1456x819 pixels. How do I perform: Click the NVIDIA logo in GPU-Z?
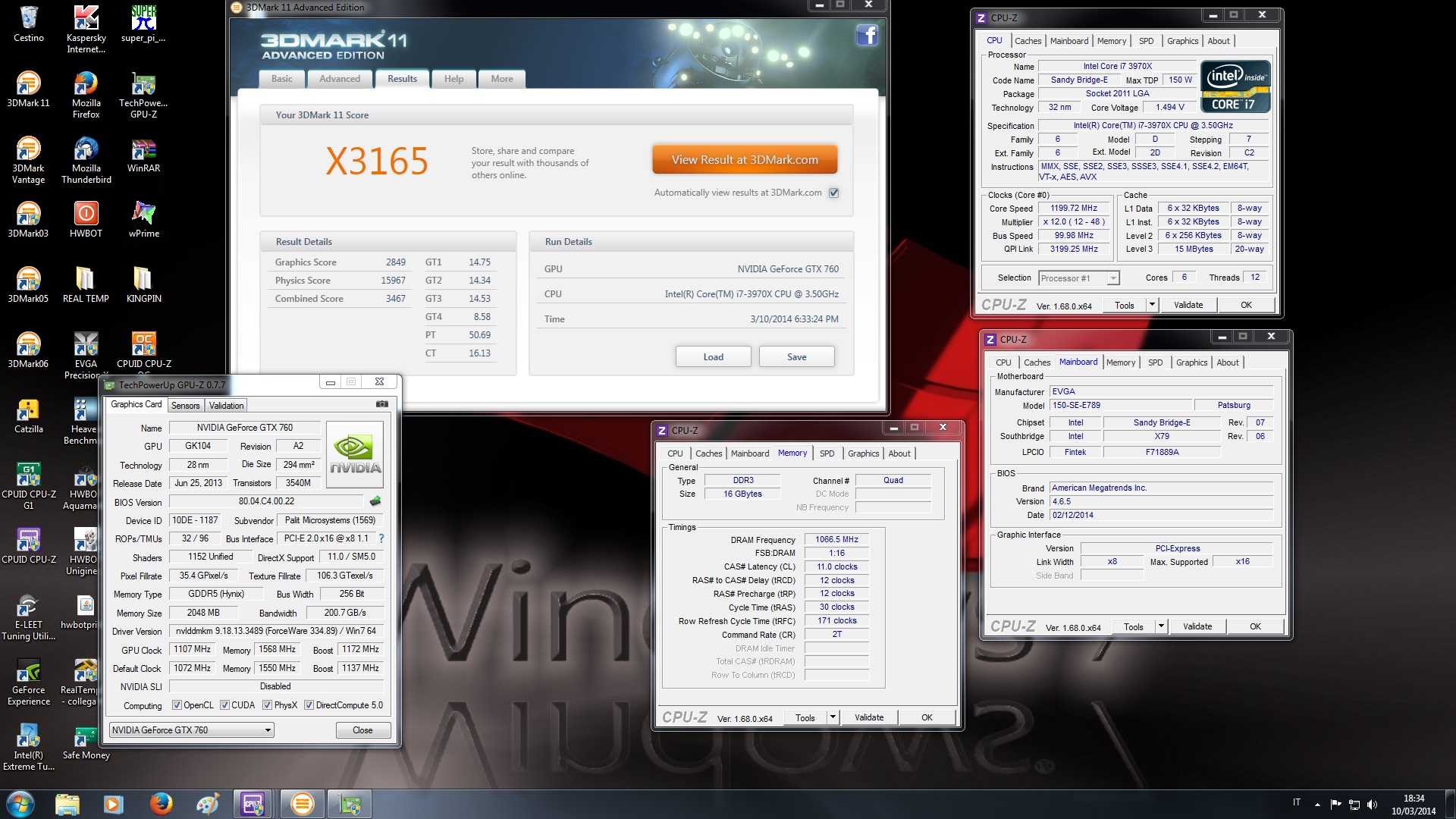click(x=355, y=453)
